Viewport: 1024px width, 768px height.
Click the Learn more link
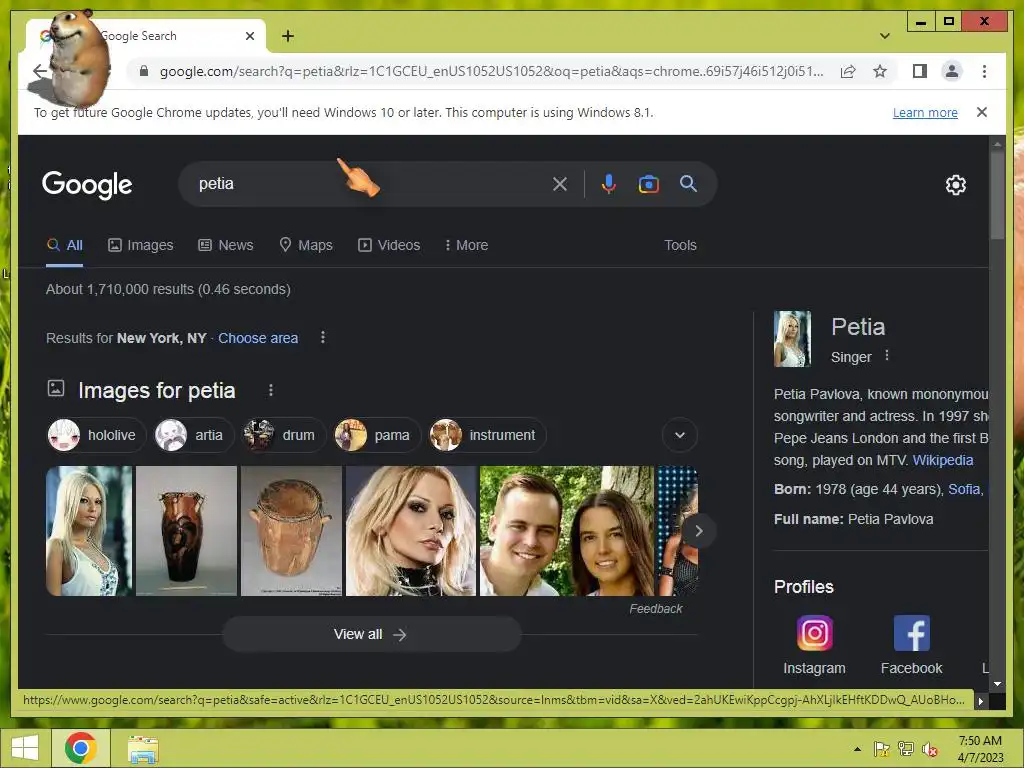pyautogui.click(x=925, y=112)
